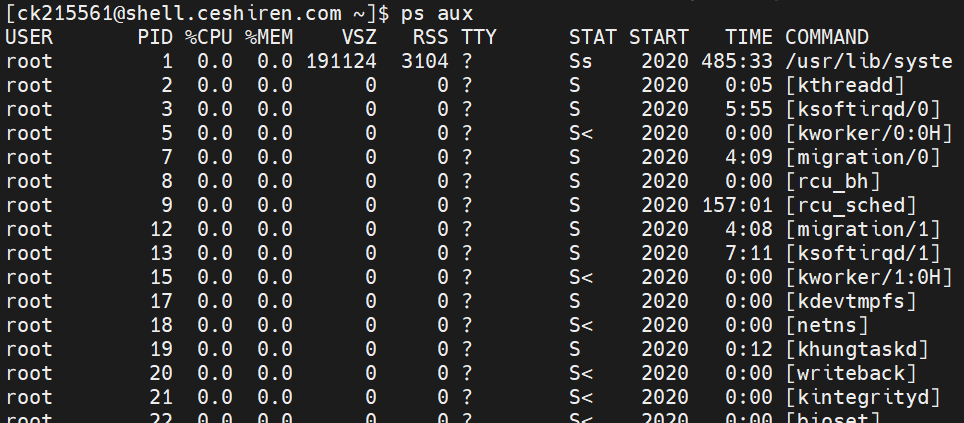Click the %MEM column header
Image resolution: width=964 pixels, height=423 pixels.
click(269, 37)
